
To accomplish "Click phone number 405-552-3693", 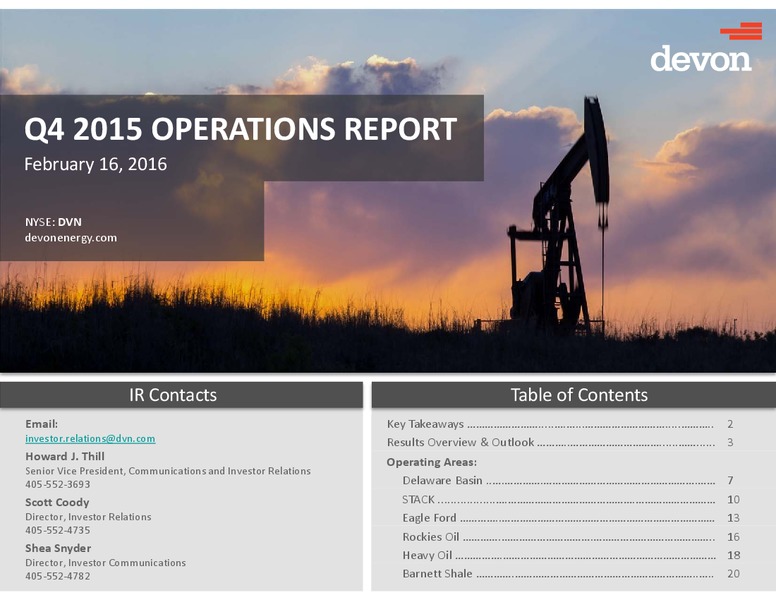I will (x=58, y=484).
